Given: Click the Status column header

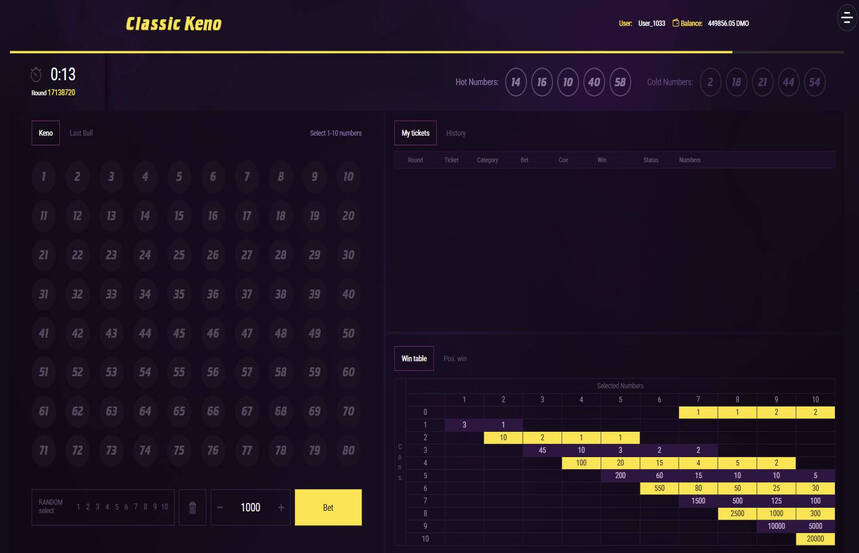Looking at the screenshot, I should [x=651, y=160].
